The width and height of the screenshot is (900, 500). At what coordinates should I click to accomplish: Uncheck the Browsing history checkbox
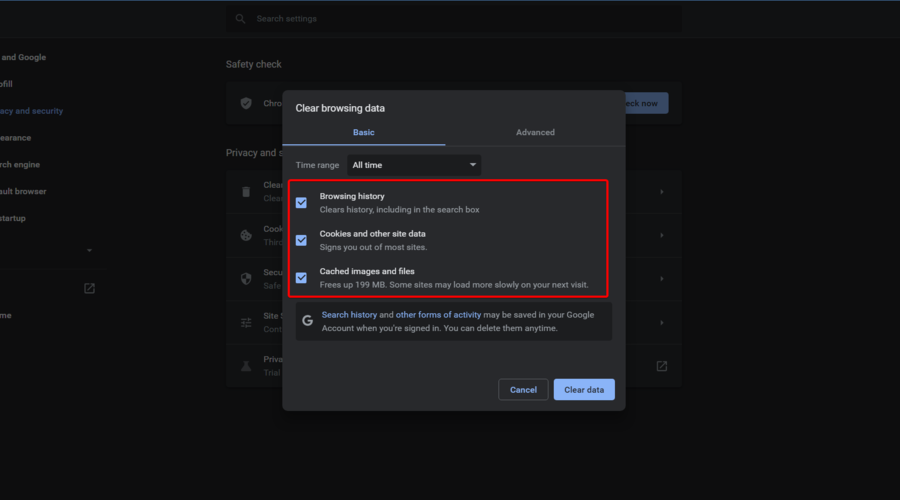[301, 203]
